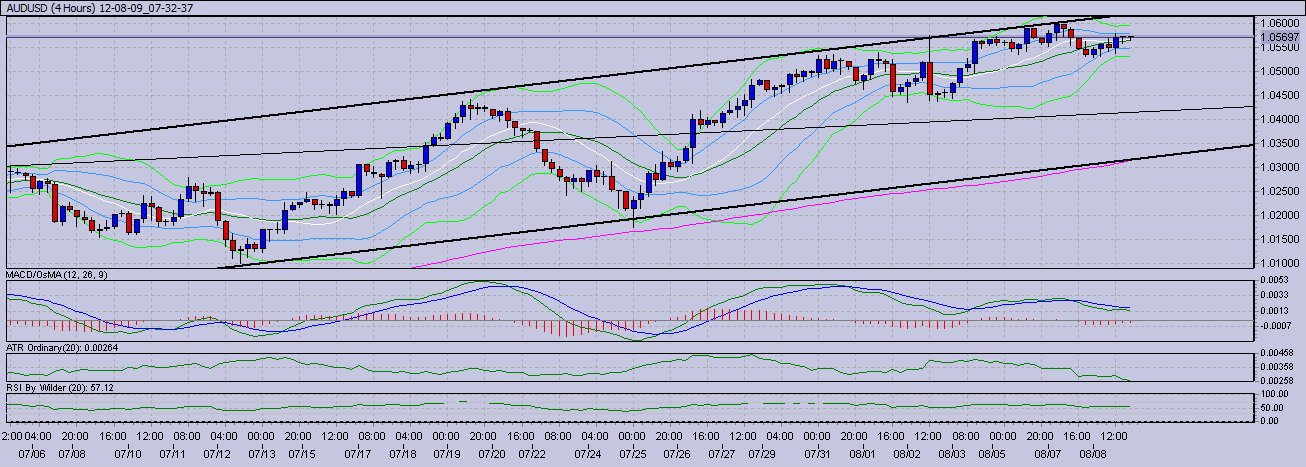Click the 07/20 date label
This screenshot has width=1306, height=467.
(491, 454)
